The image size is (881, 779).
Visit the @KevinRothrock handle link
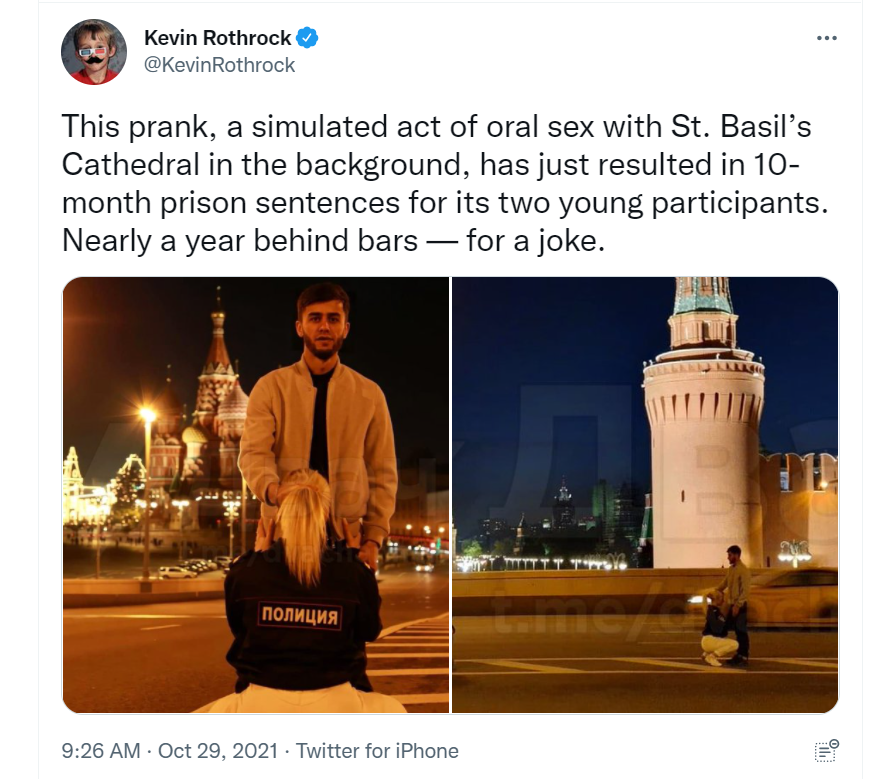pos(219,65)
